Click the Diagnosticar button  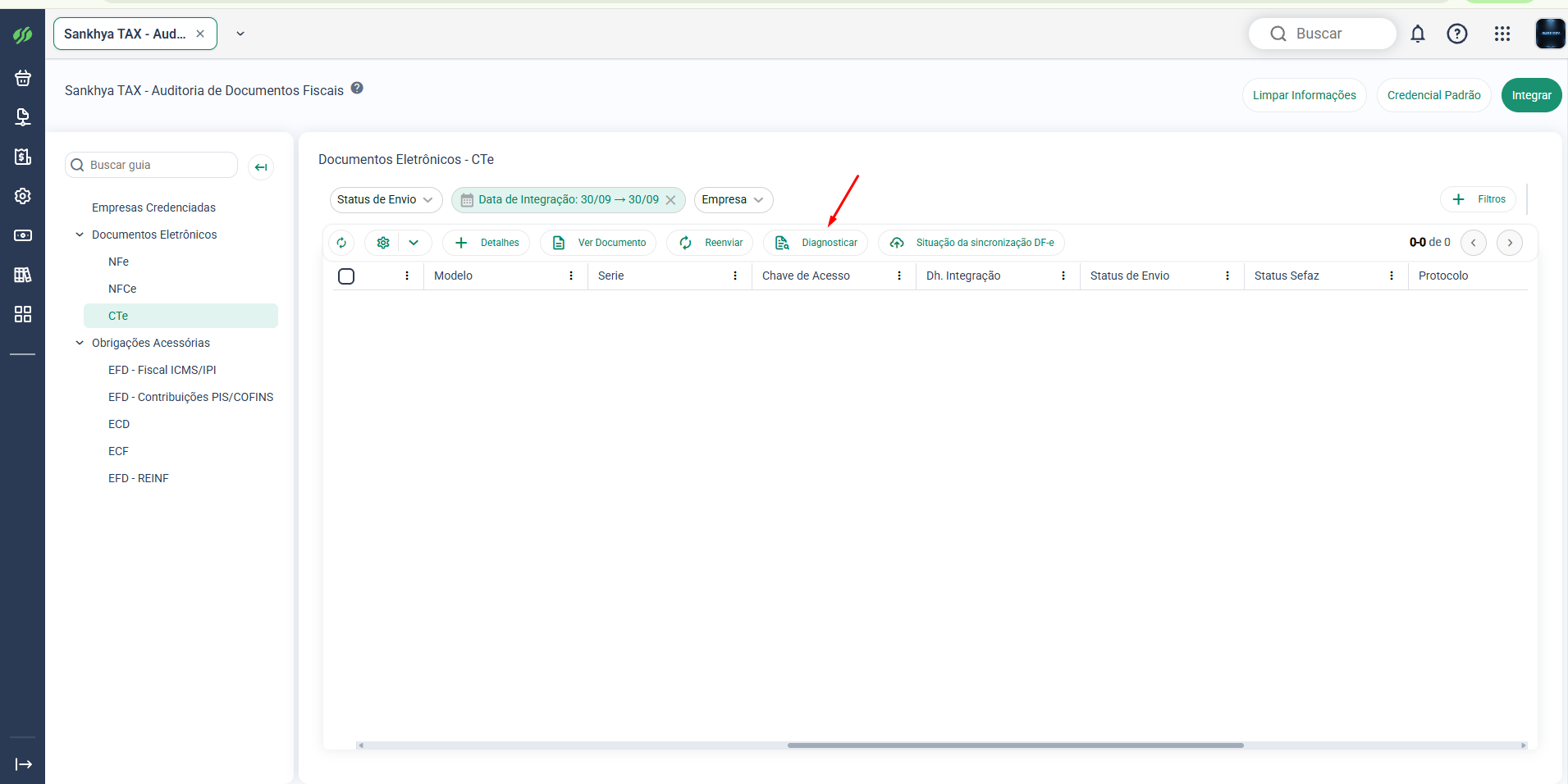pyautogui.click(x=816, y=243)
